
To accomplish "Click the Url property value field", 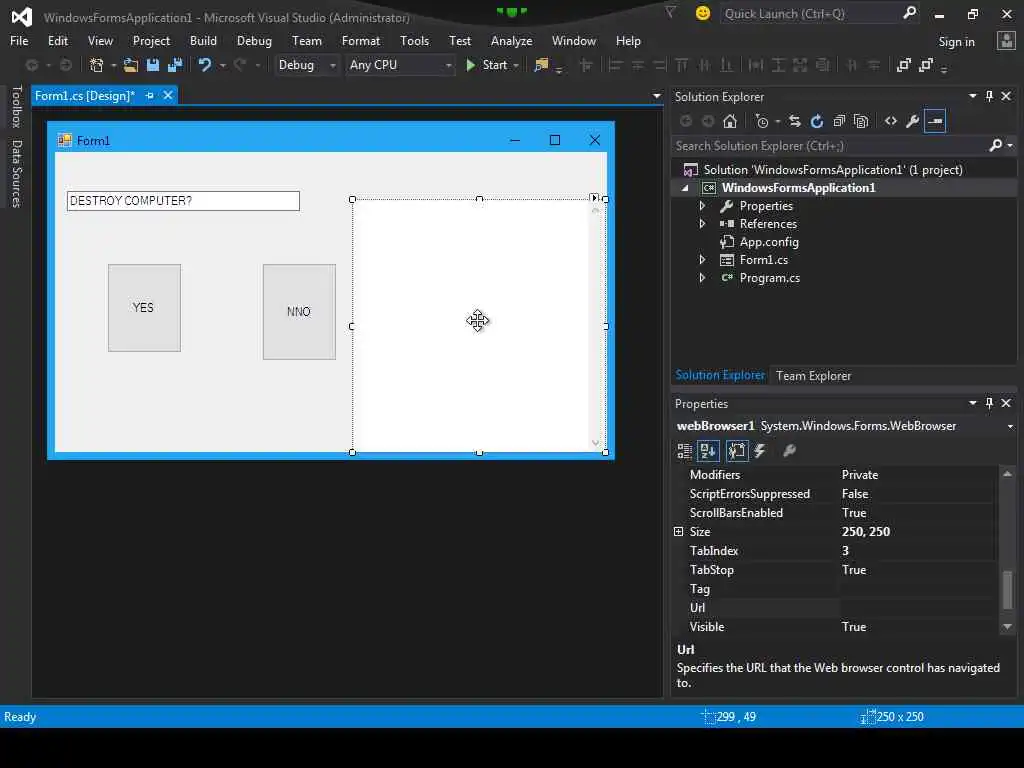I will point(918,607).
